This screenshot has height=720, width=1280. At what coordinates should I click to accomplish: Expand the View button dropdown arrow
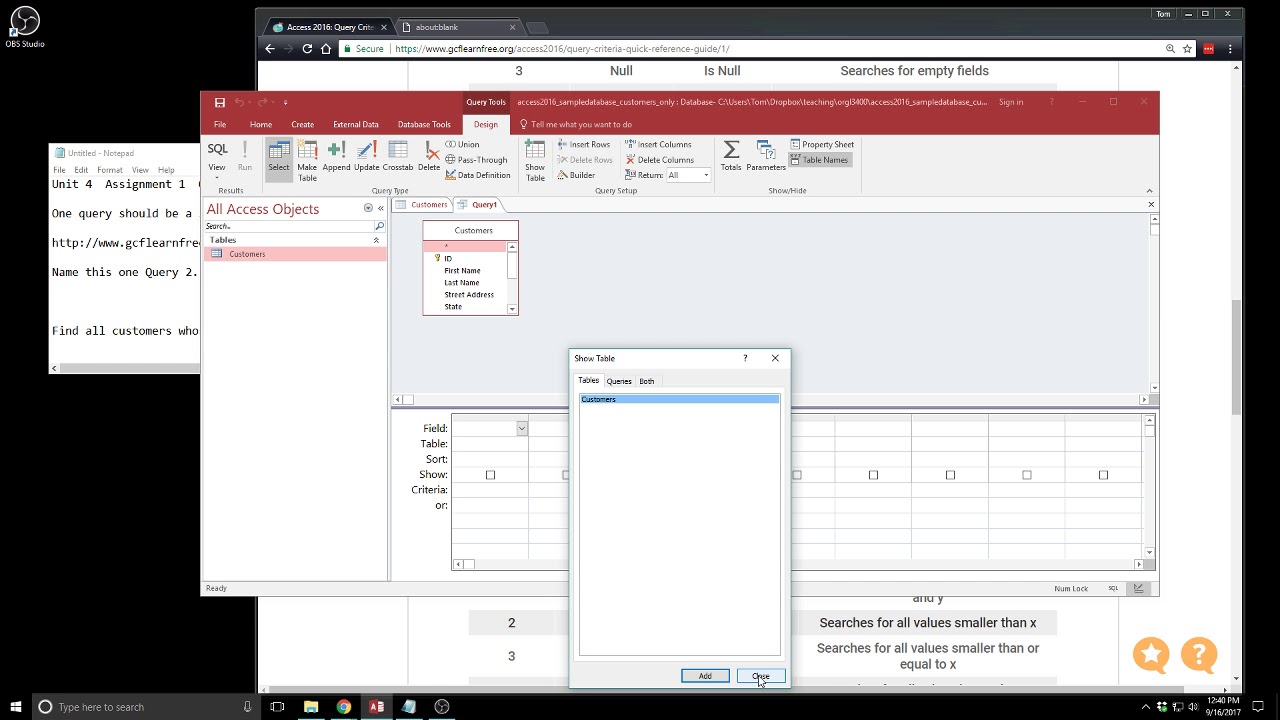click(x=217, y=178)
